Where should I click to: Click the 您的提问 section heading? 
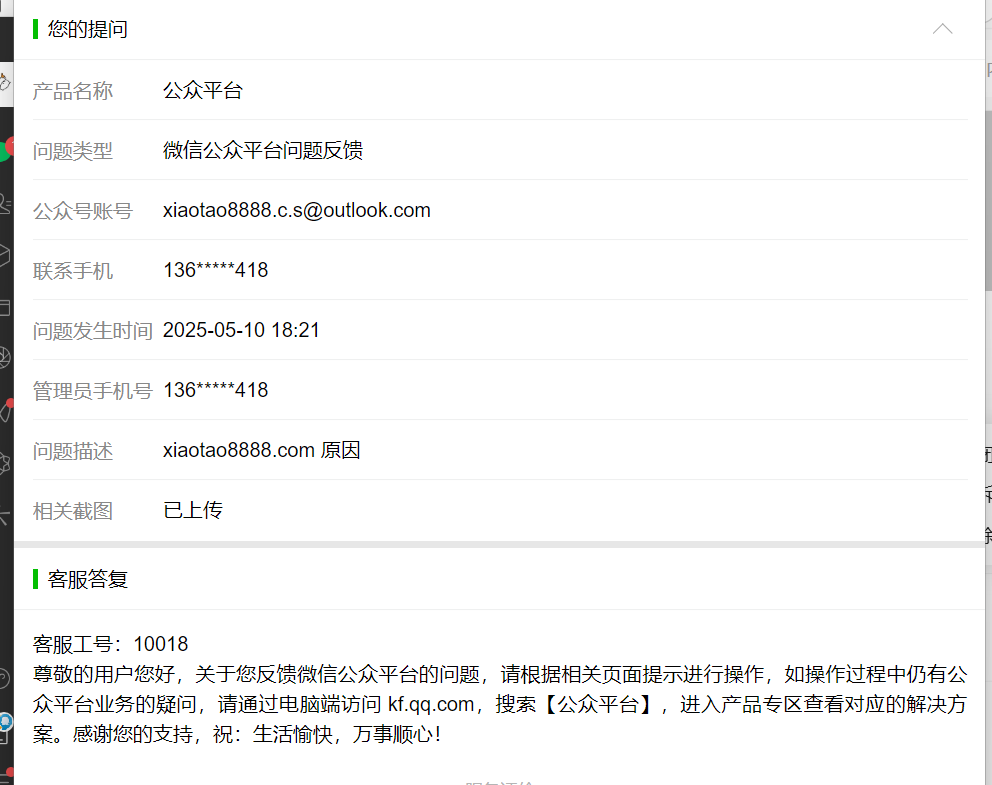tap(87, 29)
